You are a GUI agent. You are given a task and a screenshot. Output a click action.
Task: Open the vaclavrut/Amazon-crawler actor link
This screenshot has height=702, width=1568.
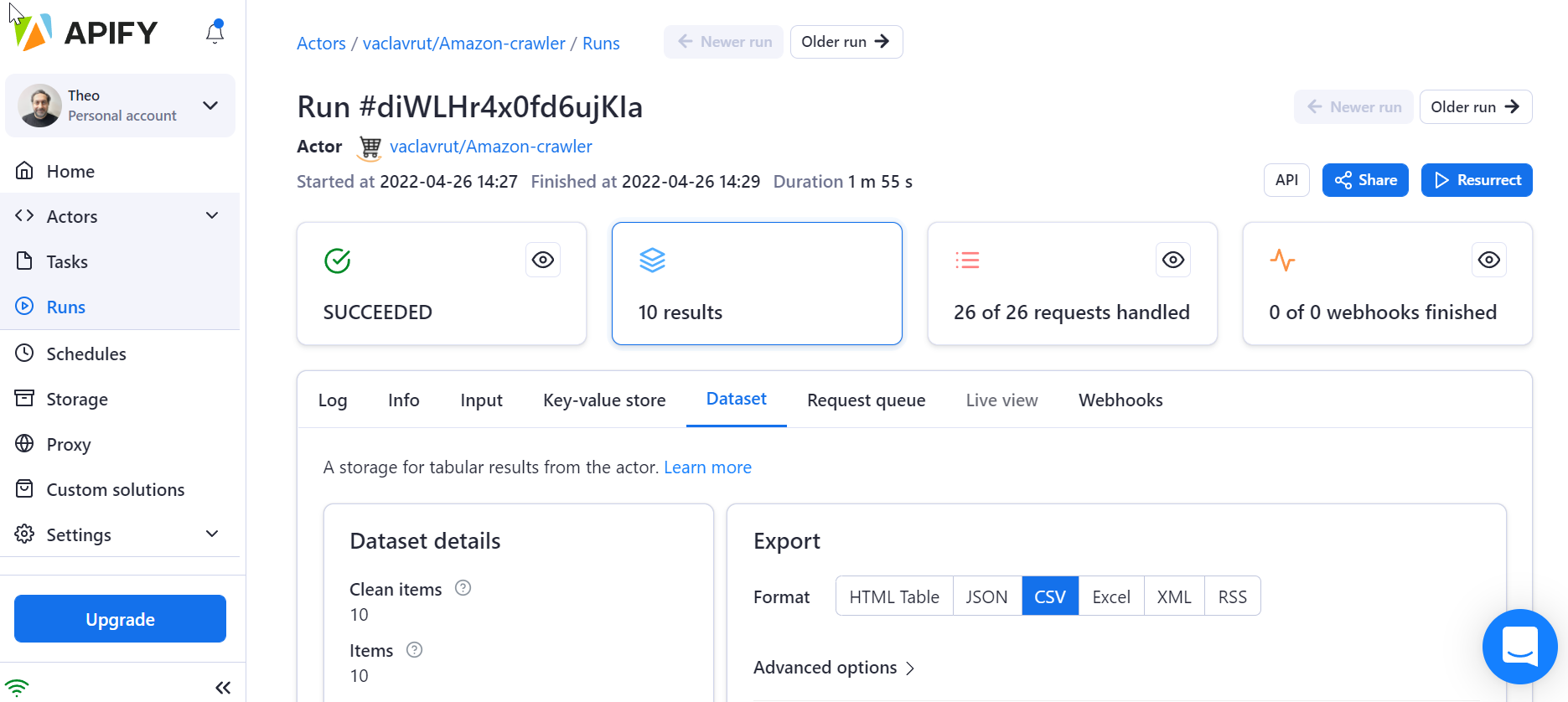(491, 147)
